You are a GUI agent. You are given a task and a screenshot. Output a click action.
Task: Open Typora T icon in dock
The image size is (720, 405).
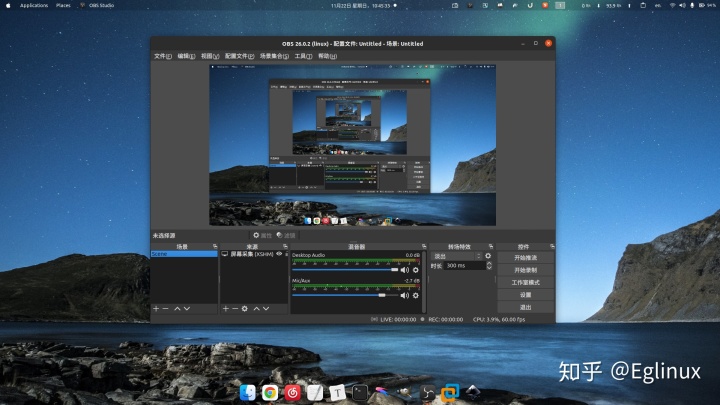coord(338,393)
